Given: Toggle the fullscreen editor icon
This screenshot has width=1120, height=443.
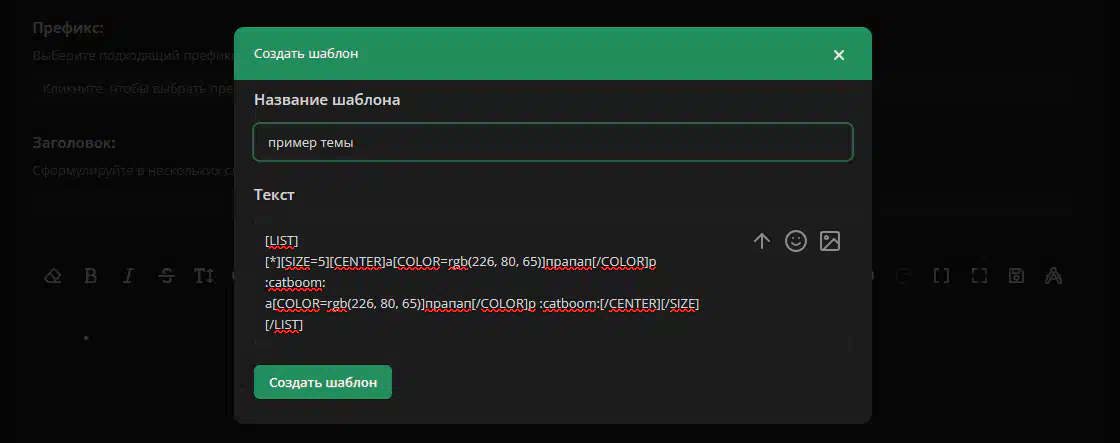Looking at the screenshot, I should tap(979, 276).
